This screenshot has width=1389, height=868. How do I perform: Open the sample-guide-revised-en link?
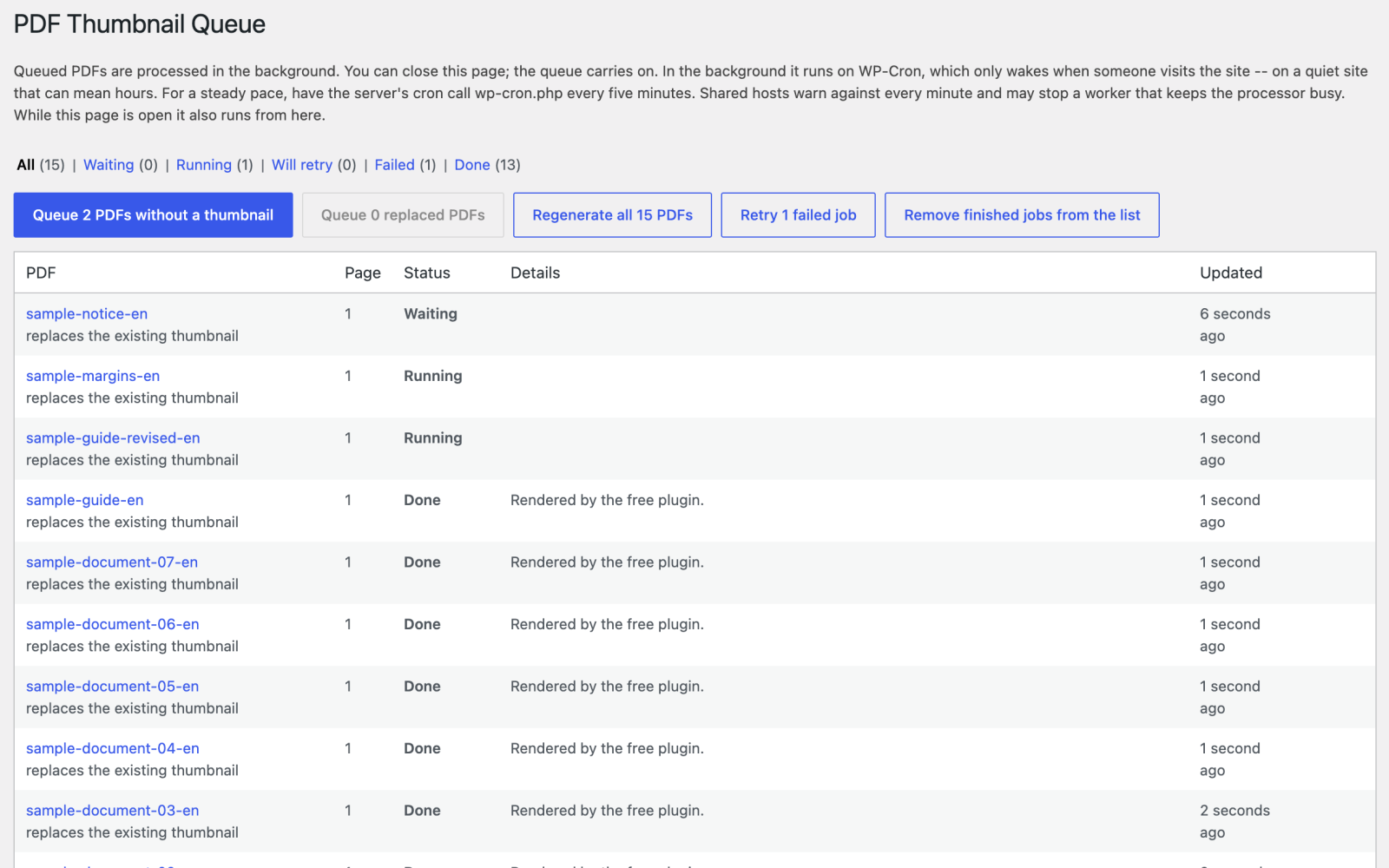(113, 438)
